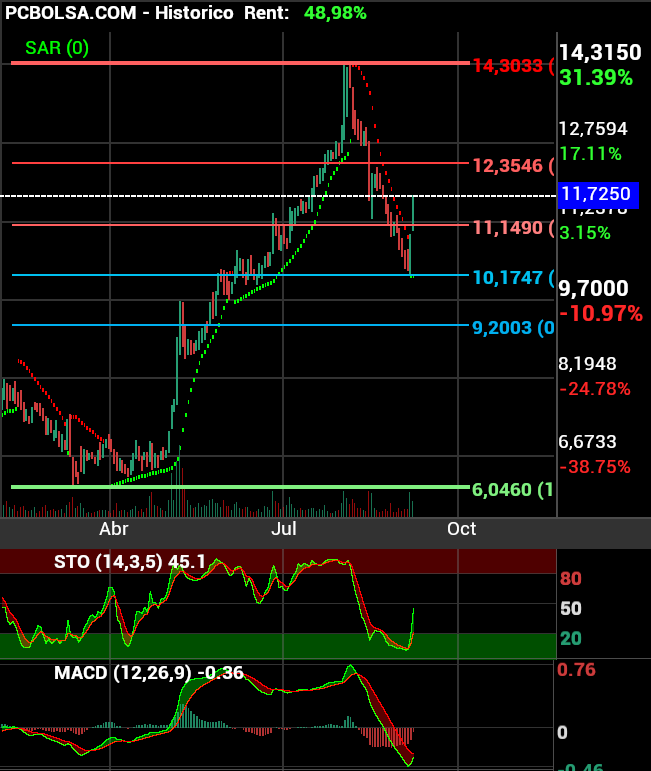
Task: Click the Abr date on time axis
Action: point(114,528)
